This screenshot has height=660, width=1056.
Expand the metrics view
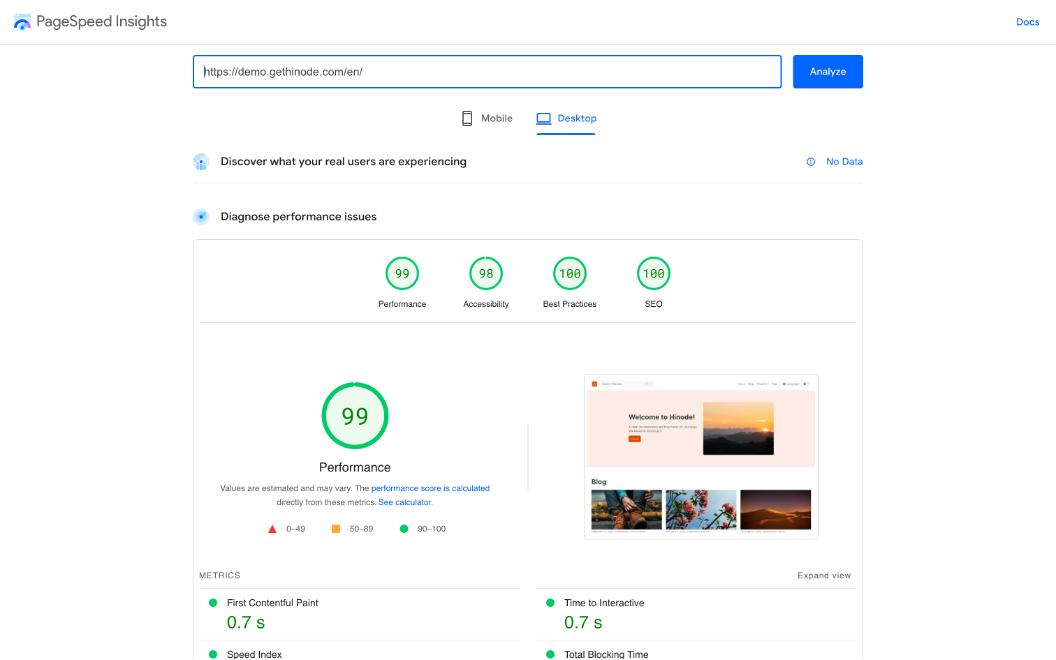(x=824, y=576)
